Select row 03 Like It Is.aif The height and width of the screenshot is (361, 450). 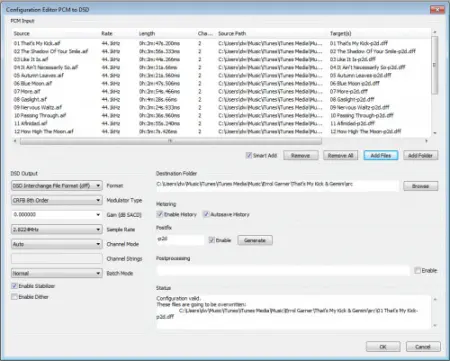point(221,59)
